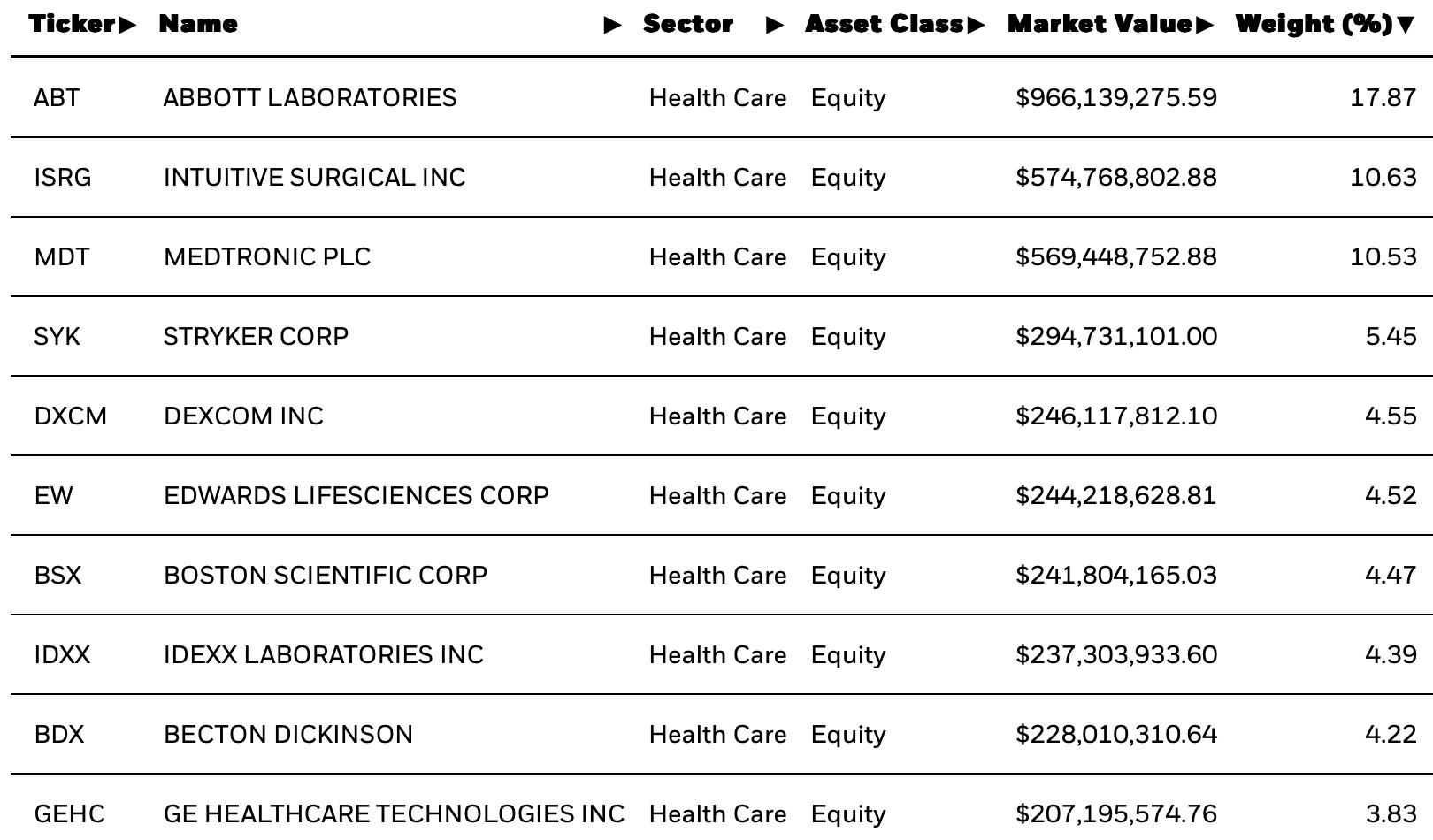Toggle Weight (%) descending sort arrow
1433x840 pixels.
point(1405,26)
